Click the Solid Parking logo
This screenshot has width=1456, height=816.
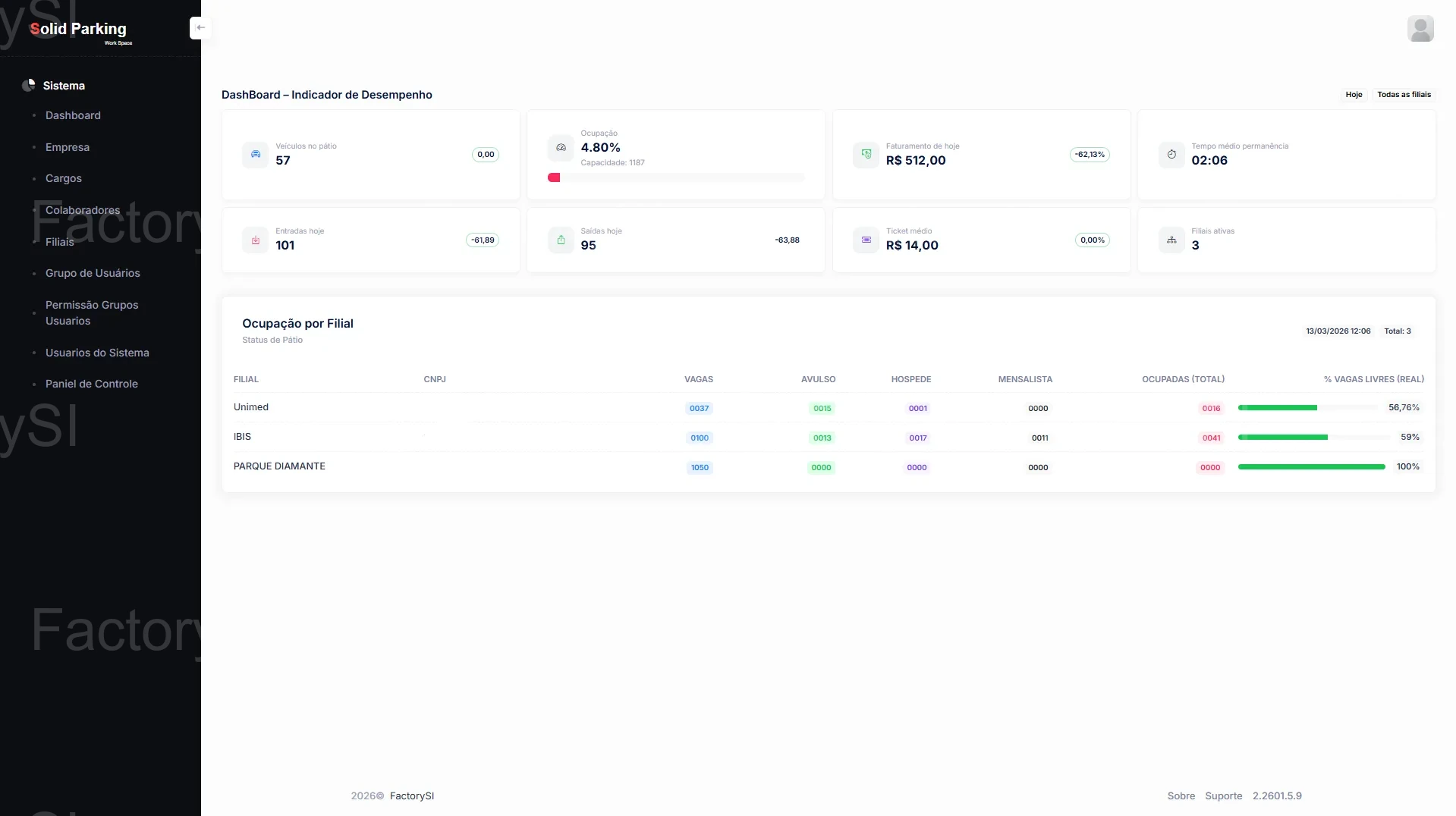79,31
